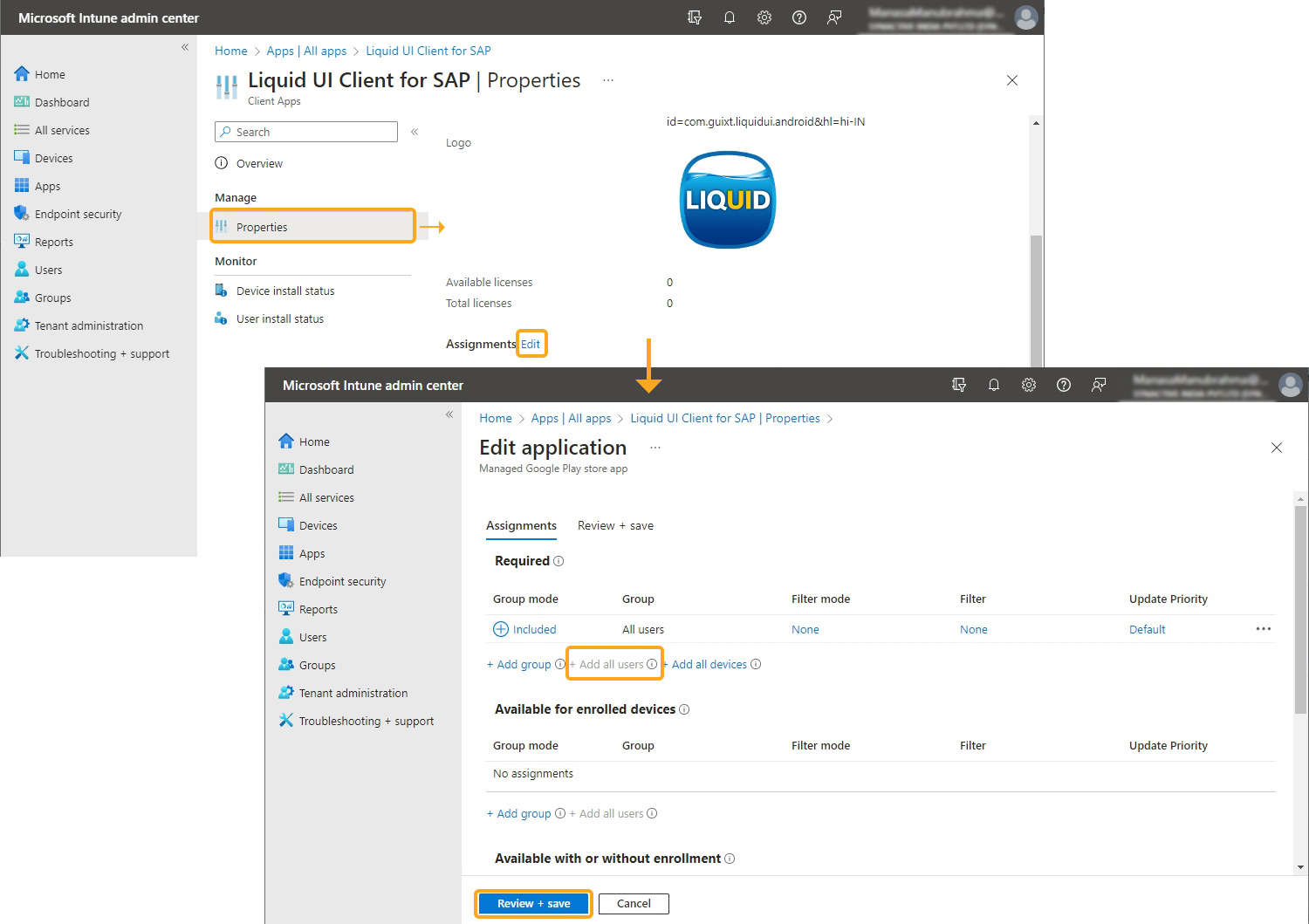The image size is (1309, 924).
Task: Open Device install status under Monitor
Action: tap(284, 291)
